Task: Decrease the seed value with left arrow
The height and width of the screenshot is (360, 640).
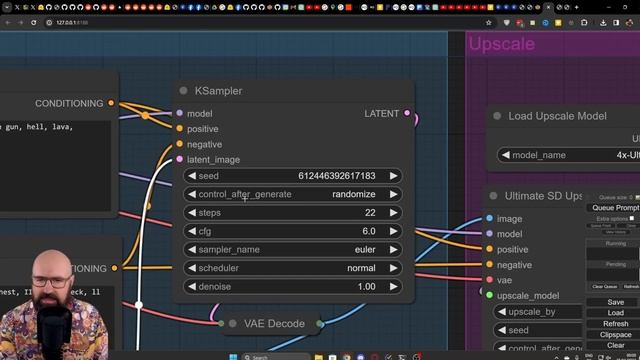Action: click(x=192, y=176)
